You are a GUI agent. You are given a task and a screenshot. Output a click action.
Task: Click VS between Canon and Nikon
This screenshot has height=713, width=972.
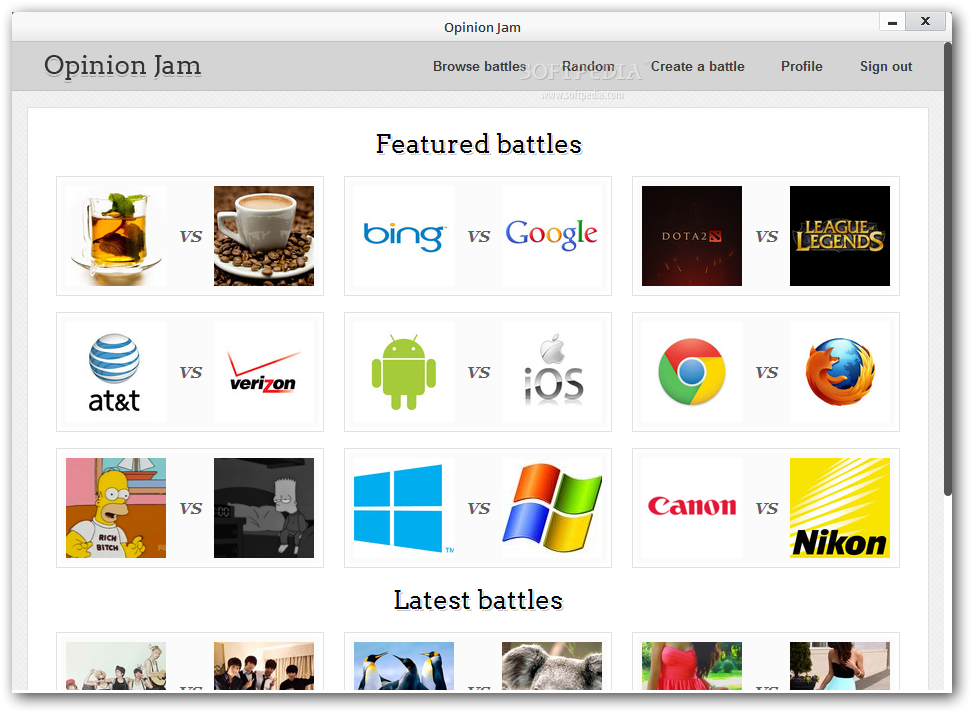[x=766, y=508]
